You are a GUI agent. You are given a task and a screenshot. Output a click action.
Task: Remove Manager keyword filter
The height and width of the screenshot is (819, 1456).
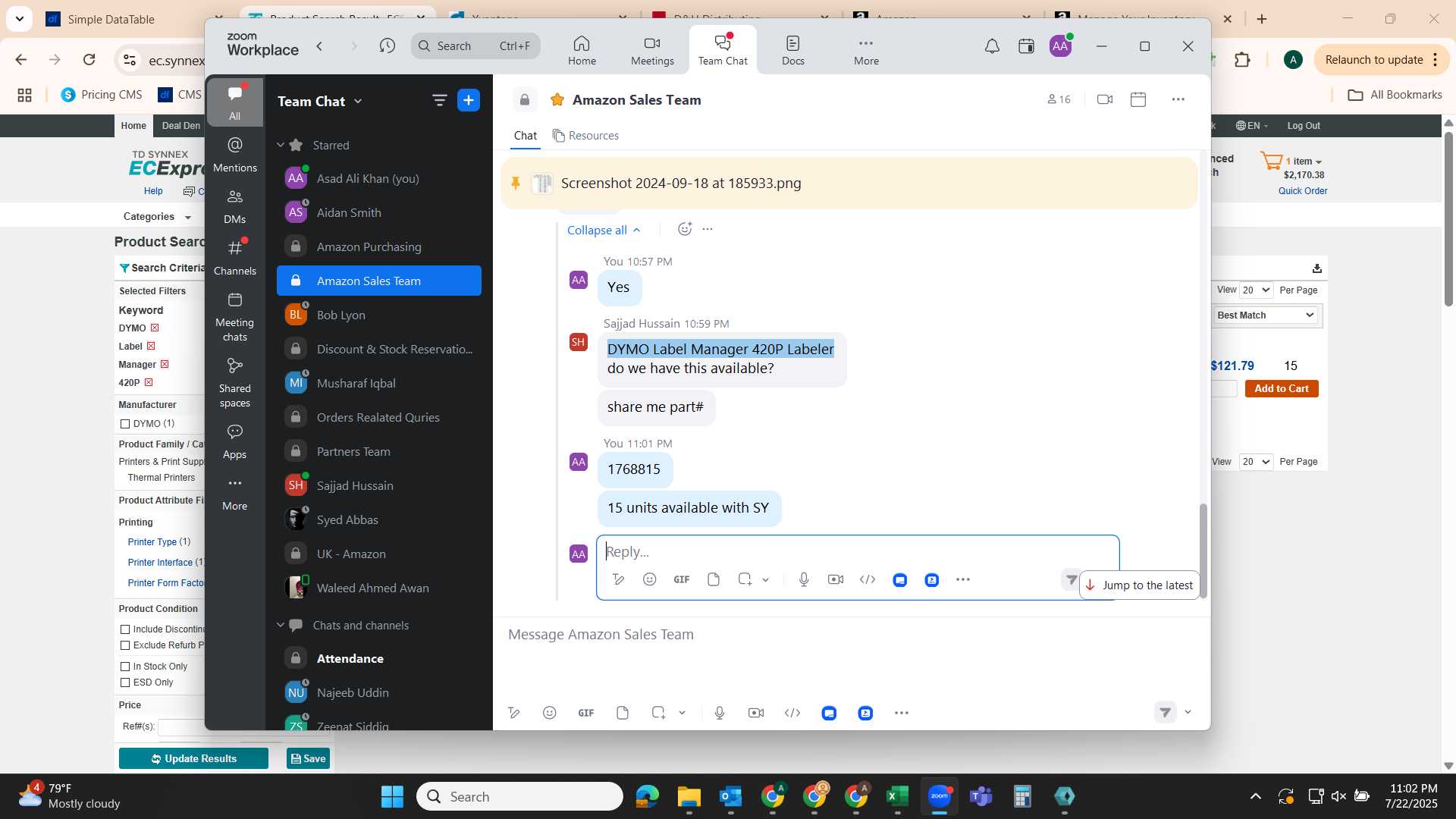coord(165,364)
